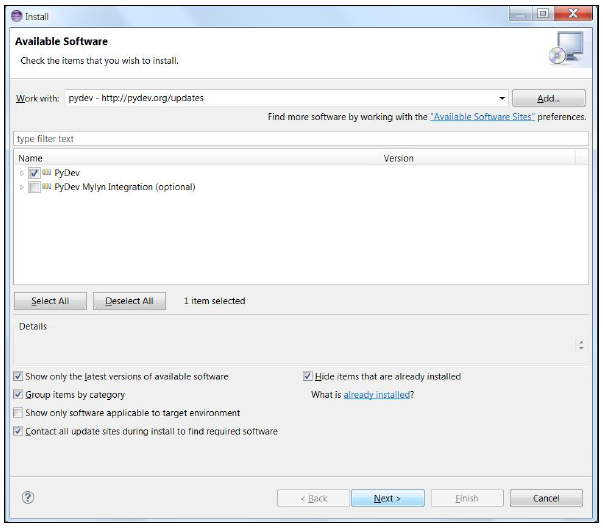The height and width of the screenshot is (528, 603).
Task: Open the Available Software Sites link
Action: tap(482, 117)
